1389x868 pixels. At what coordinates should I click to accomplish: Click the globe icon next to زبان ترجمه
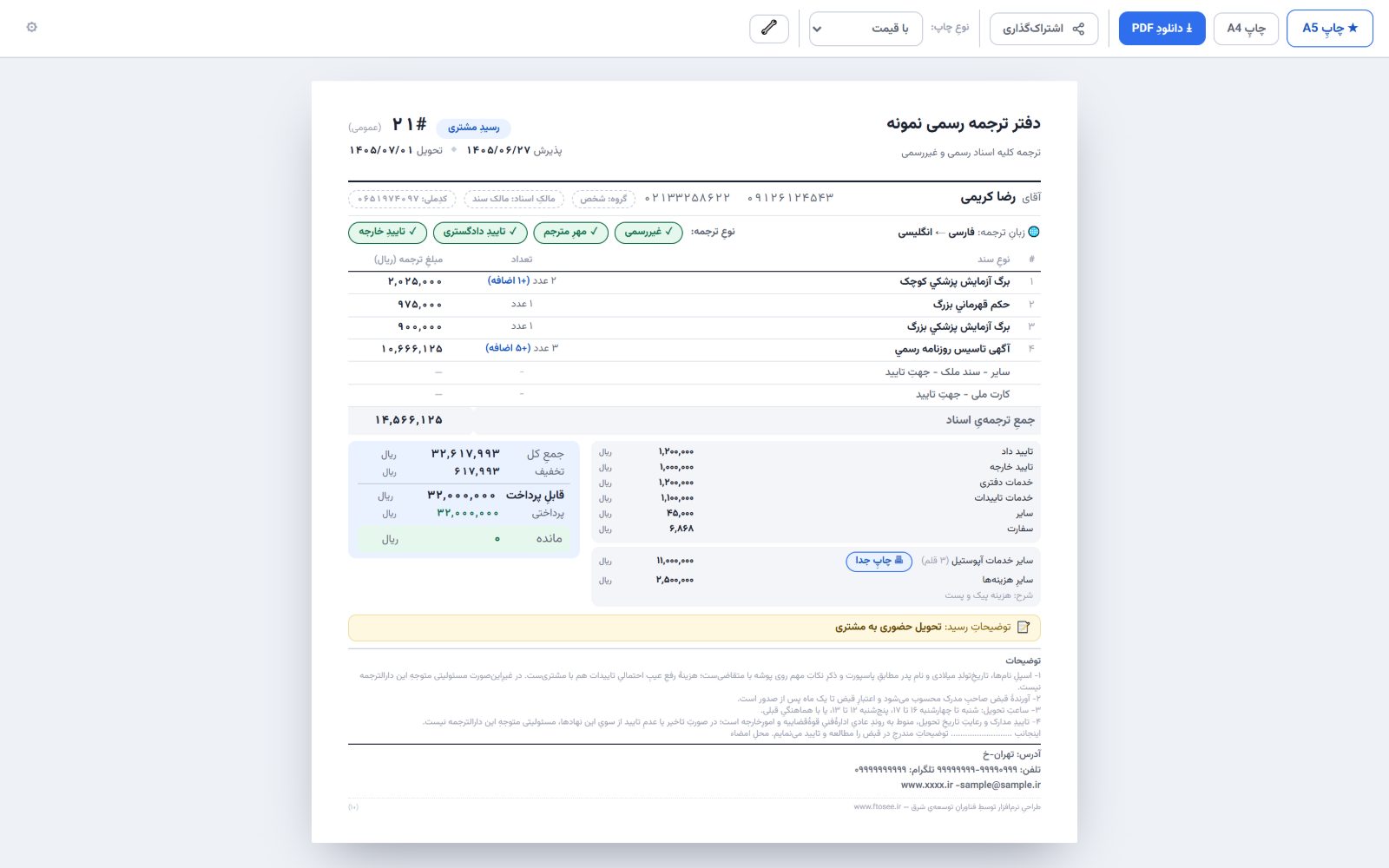pyautogui.click(x=1033, y=232)
